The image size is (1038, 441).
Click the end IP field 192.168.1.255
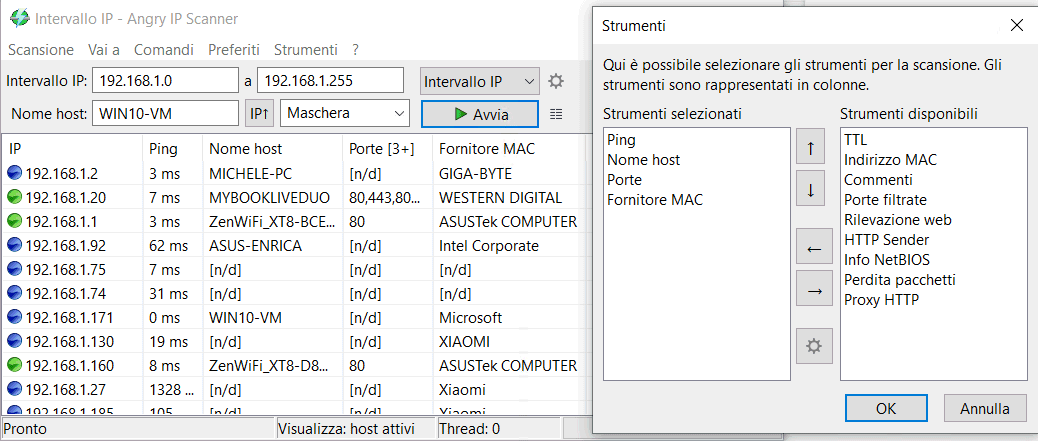click(330, 81)
